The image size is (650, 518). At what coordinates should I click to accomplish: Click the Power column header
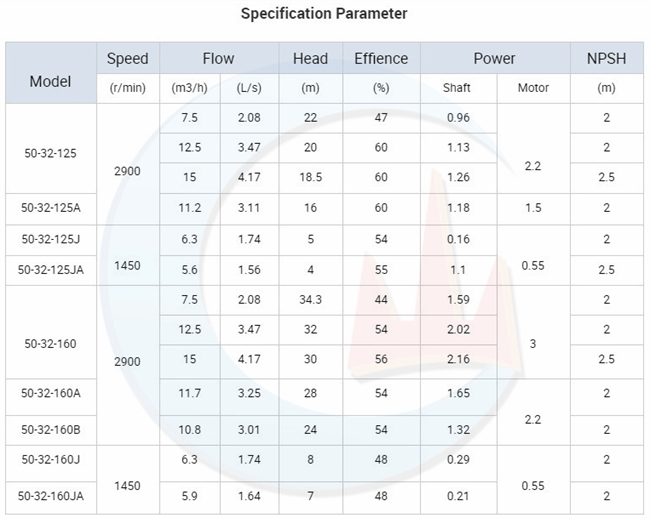[x=494, y=58]
